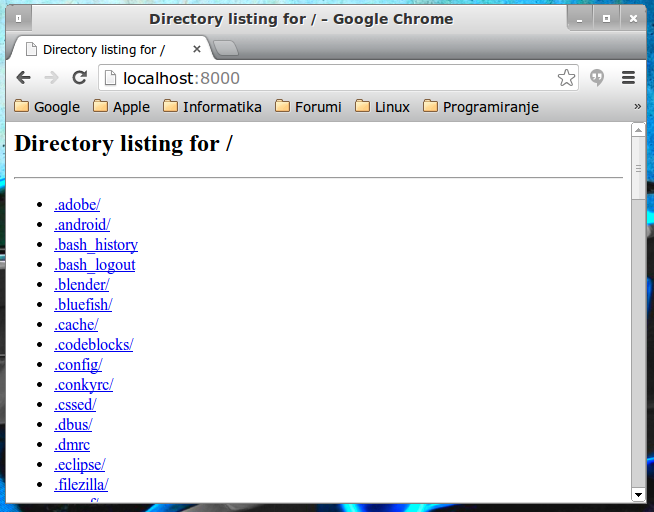Bookmark this page with the star icon
Image resolution: width=654 pixels, height=512 pixels.
(566, 78)
